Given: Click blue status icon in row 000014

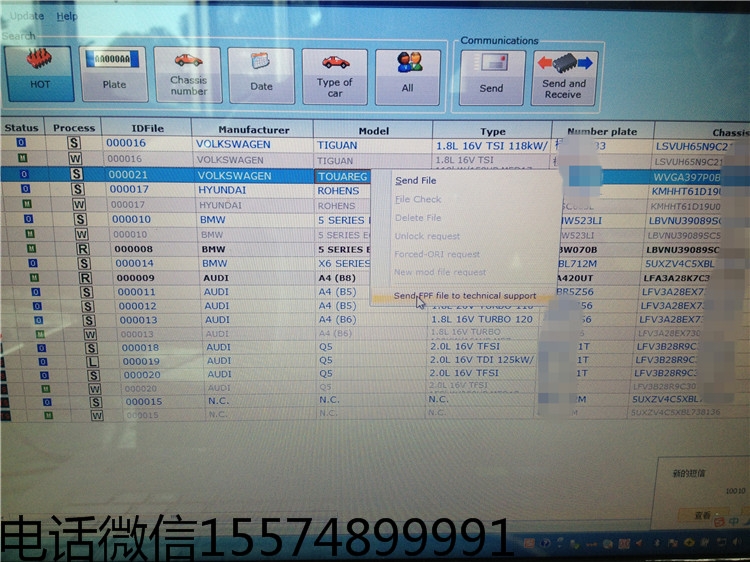Looking at the screenshot, I should coord(33,263).
